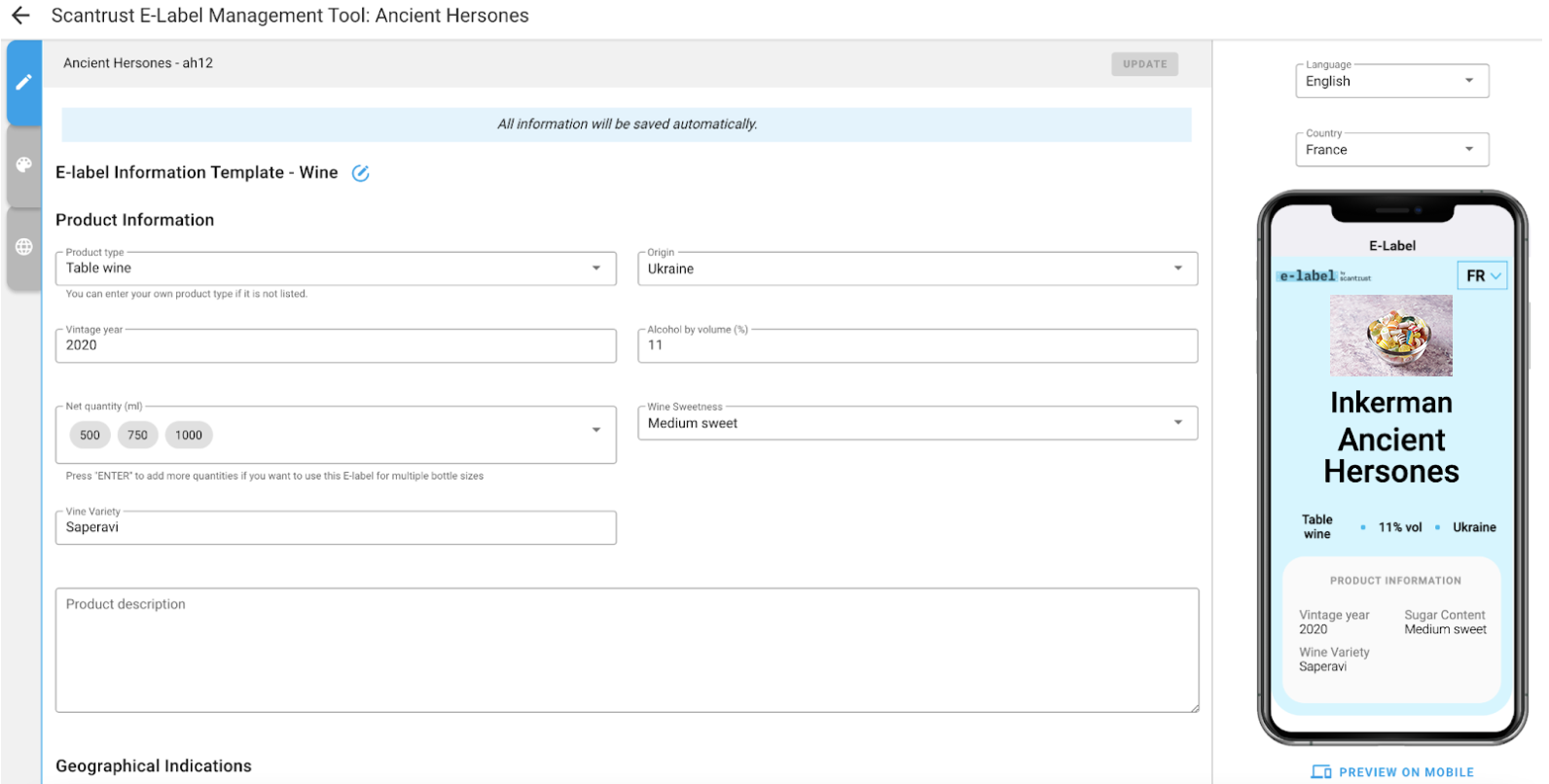Viewport: 1549px width, 784px height.
Task: Select the 500 ml quantity chip
Action: pyautogui.click(x=90, y=435)
